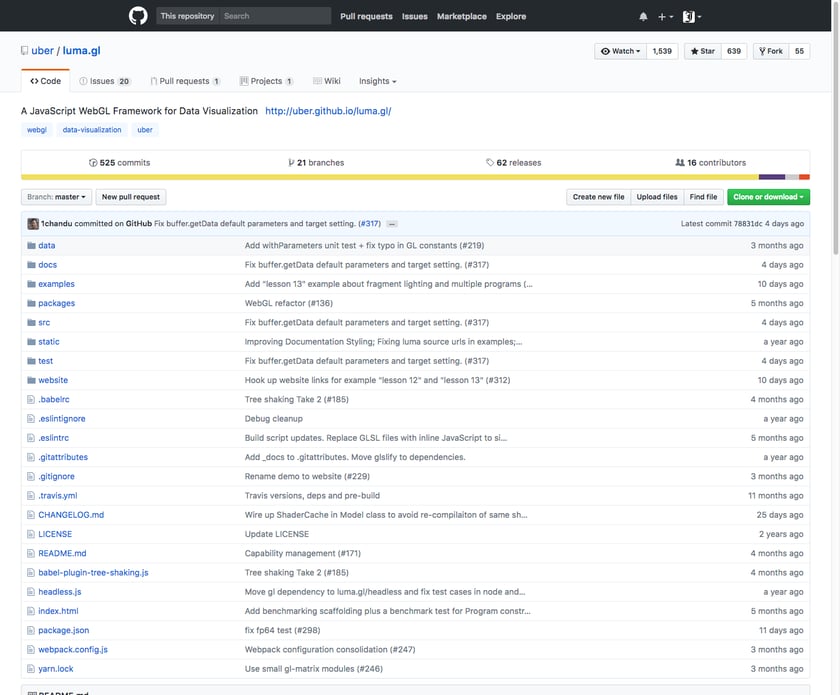Open the .babelrc file
The width and height of the screenshot is (840, 695).
[54, 400]
